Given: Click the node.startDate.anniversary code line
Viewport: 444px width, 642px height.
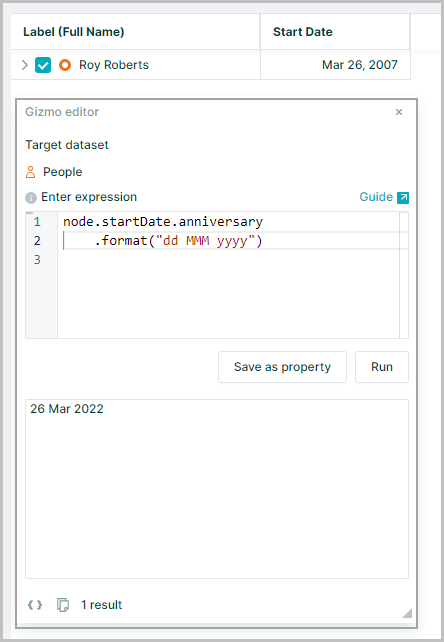Looking at the screenshot, I should (x=163, y=222).
